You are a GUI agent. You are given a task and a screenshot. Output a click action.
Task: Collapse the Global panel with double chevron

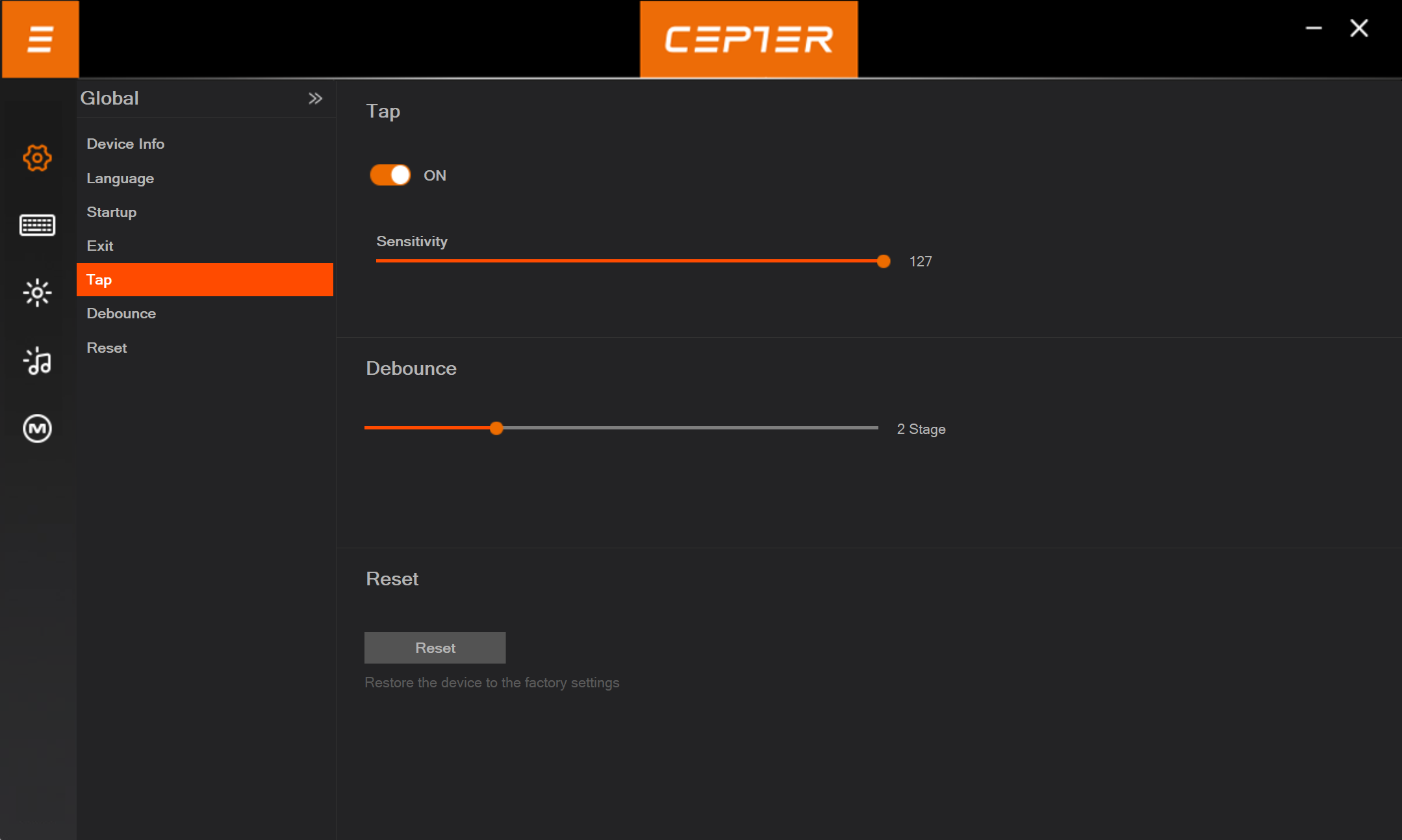point(315,99)
